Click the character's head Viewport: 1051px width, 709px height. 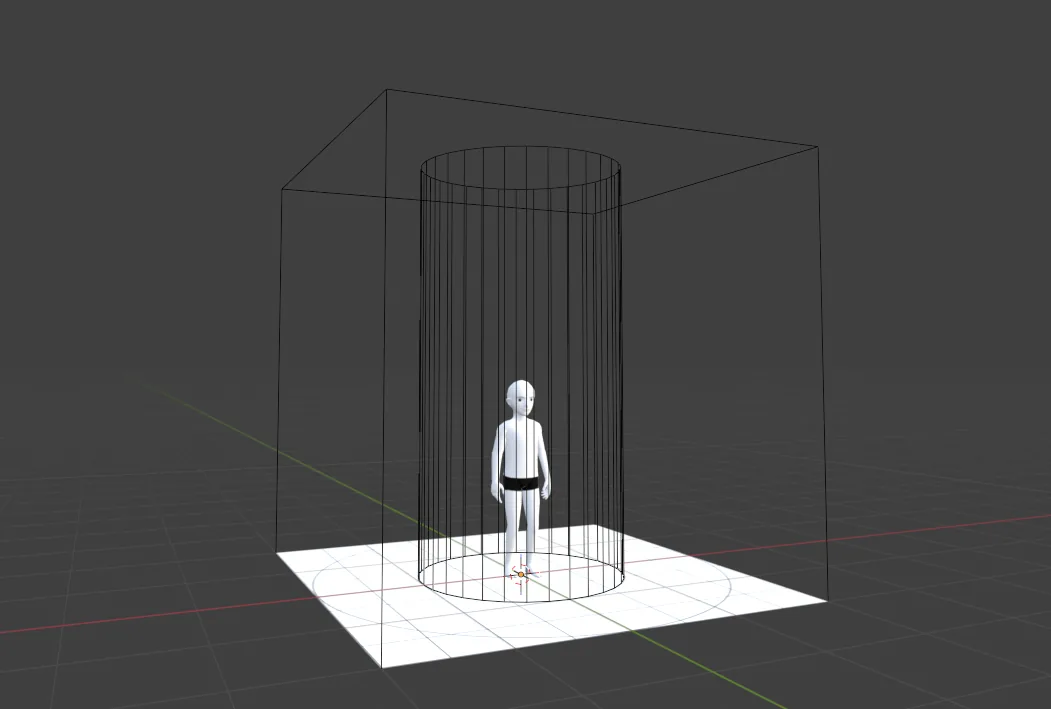click(521, 397)
